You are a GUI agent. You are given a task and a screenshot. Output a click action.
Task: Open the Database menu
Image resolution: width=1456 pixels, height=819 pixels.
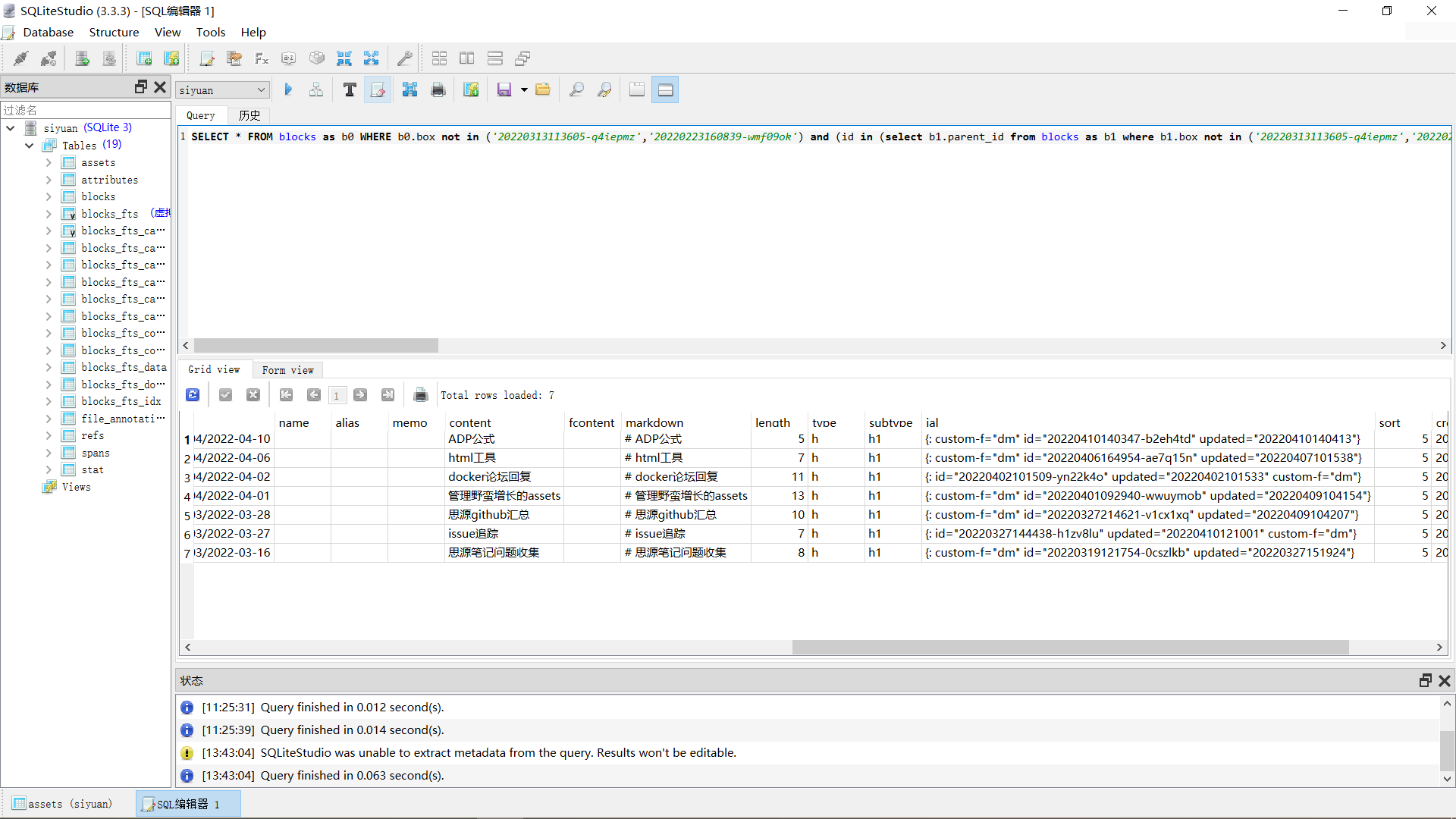49,32
